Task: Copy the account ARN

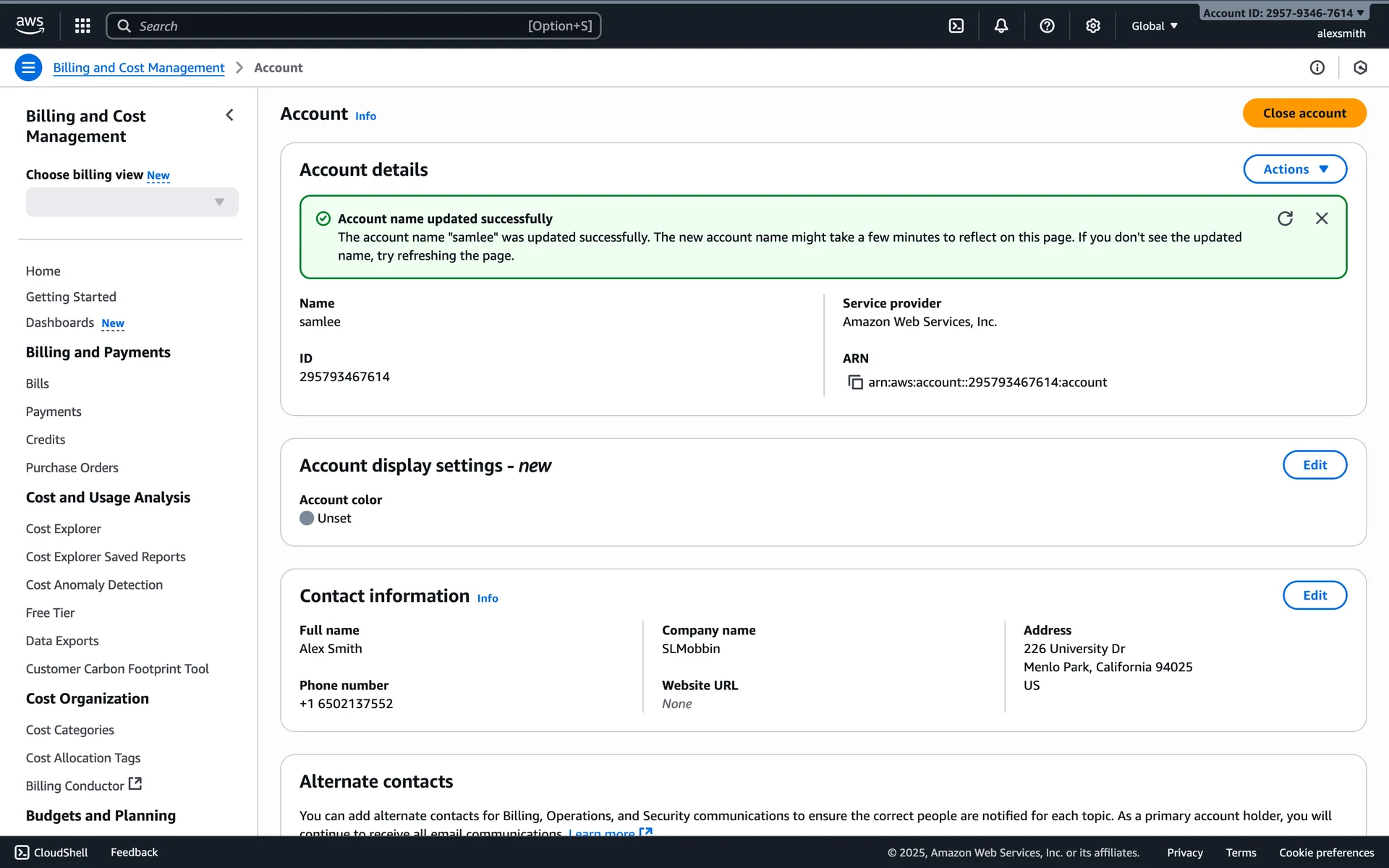Action: (x=855, y=382)
